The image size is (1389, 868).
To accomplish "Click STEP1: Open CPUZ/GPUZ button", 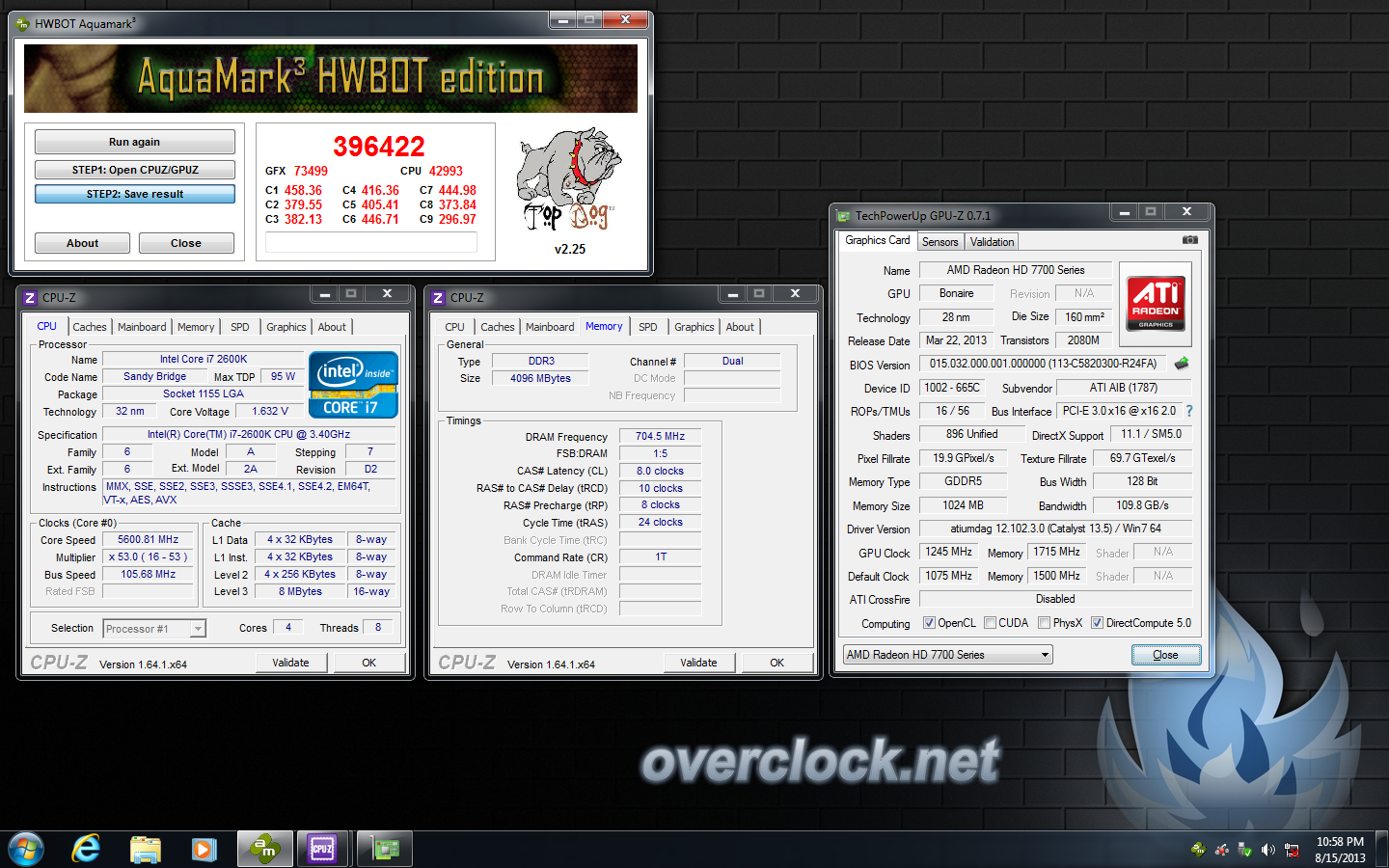I will [x=135, y=170].
